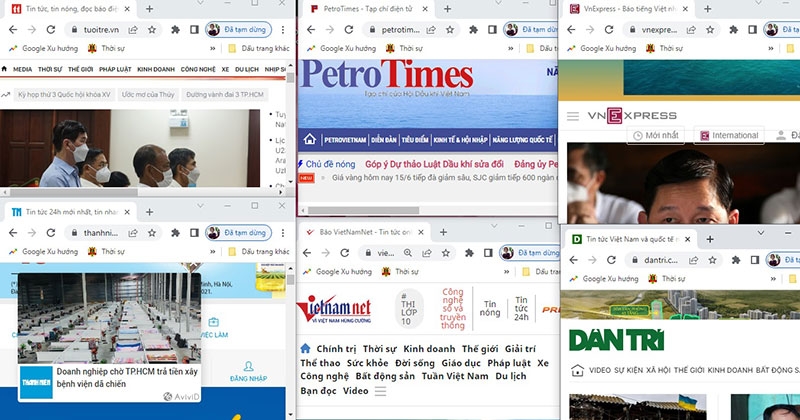800x420 pixels.
Task: Open Thời sự bookmark in PetroTimes window
Action: (405, 48)
